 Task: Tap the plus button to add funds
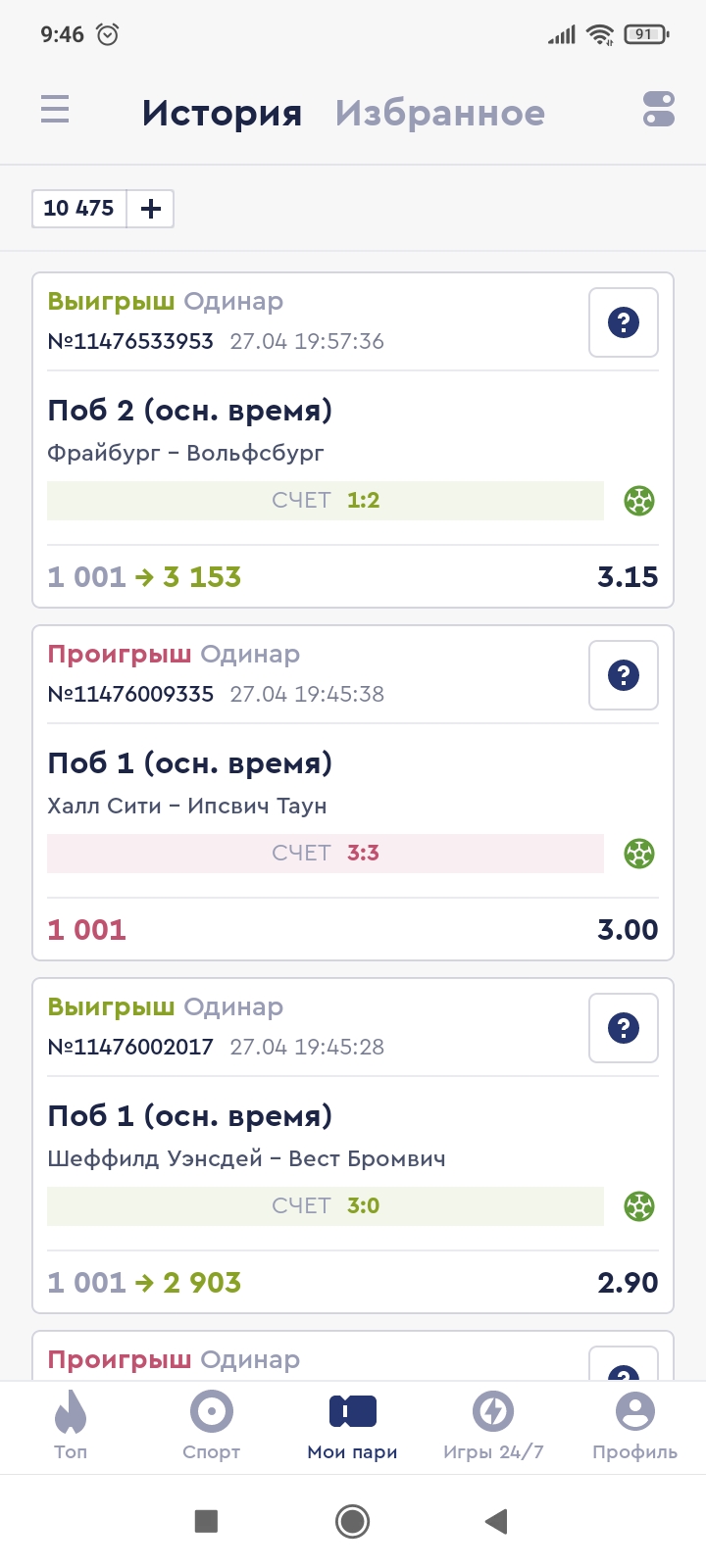[x=151, y=209]
